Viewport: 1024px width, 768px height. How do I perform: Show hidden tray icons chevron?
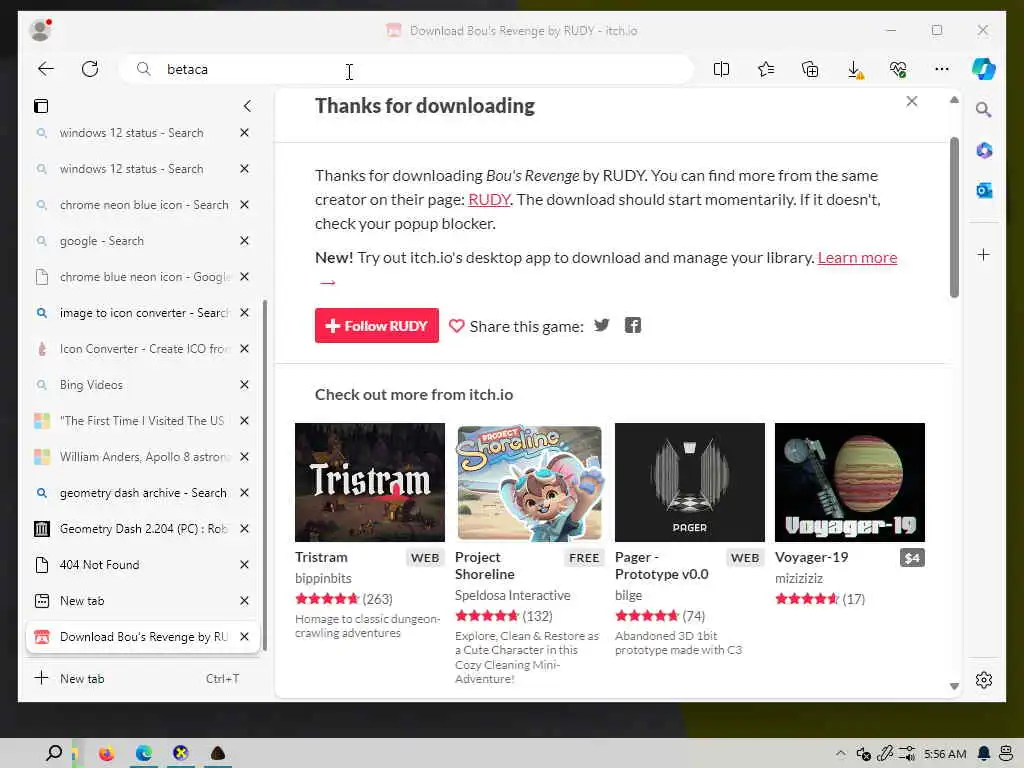point(840,754)
